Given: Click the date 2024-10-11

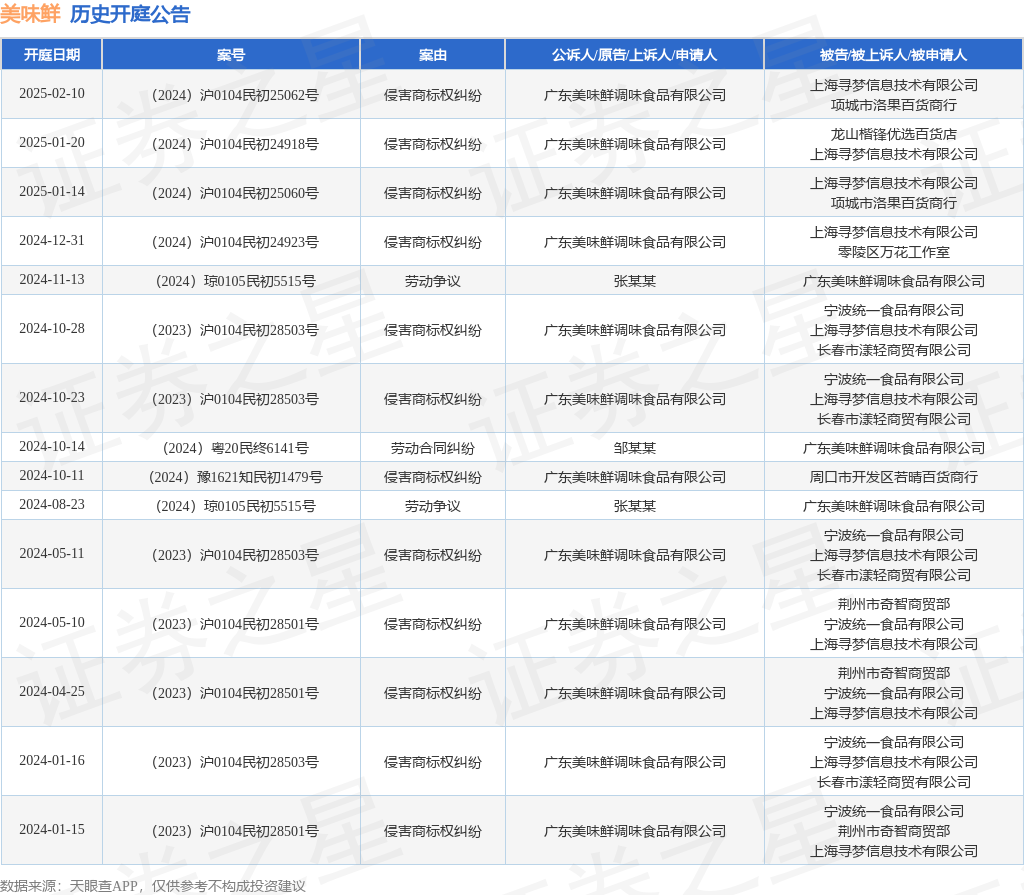Looking at the screenshot, I should point(52,476).
